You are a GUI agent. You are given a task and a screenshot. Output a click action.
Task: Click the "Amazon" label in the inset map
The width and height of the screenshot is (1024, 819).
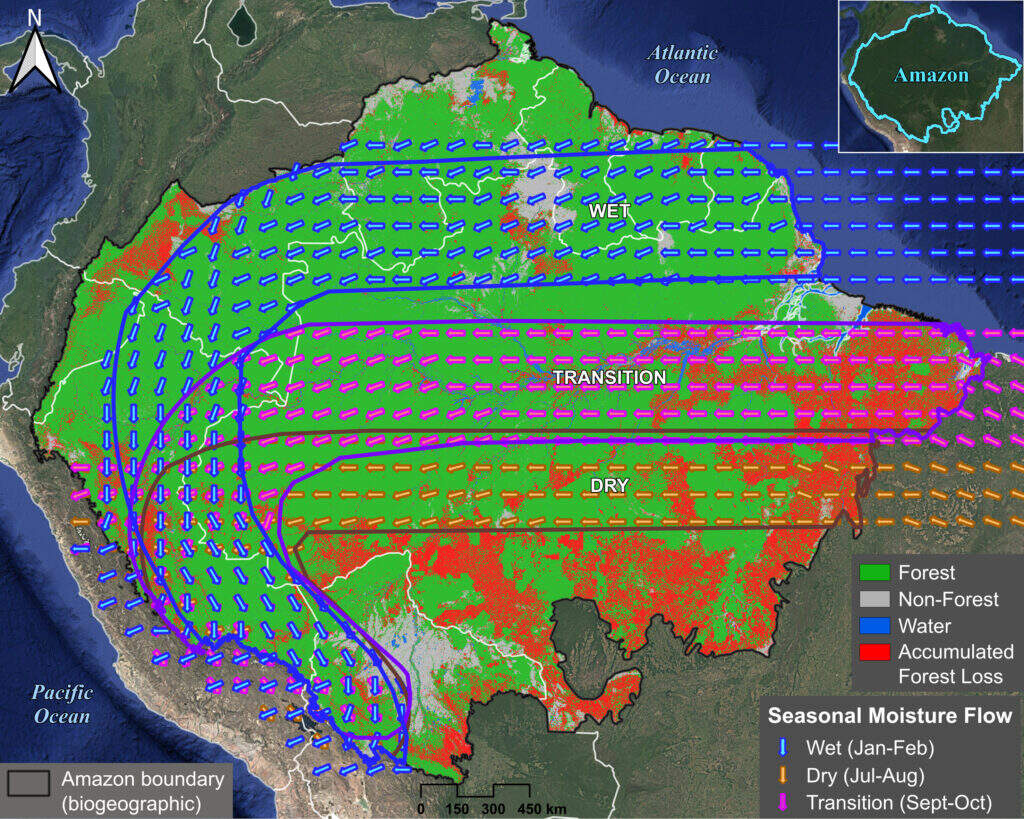[x=931, y=75]
